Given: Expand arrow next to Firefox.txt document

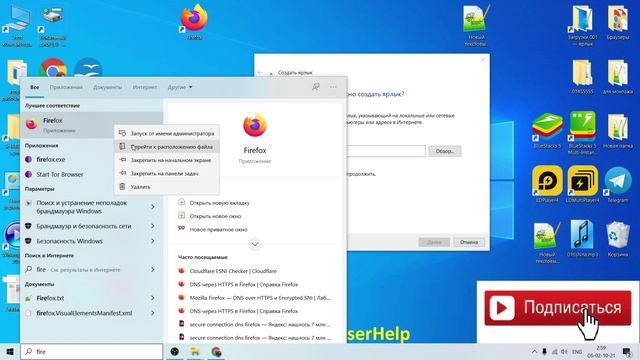Looking at the screenshot, I should pos(153,298).
